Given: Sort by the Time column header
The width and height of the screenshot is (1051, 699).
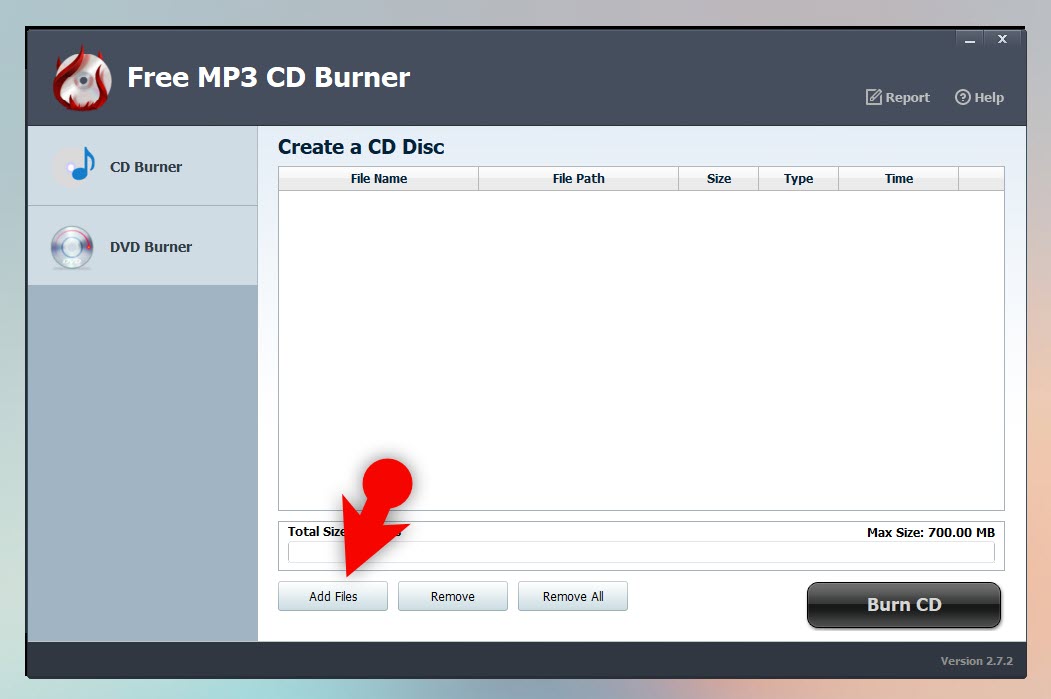Looking at the screenshot, I should (898, 178).
